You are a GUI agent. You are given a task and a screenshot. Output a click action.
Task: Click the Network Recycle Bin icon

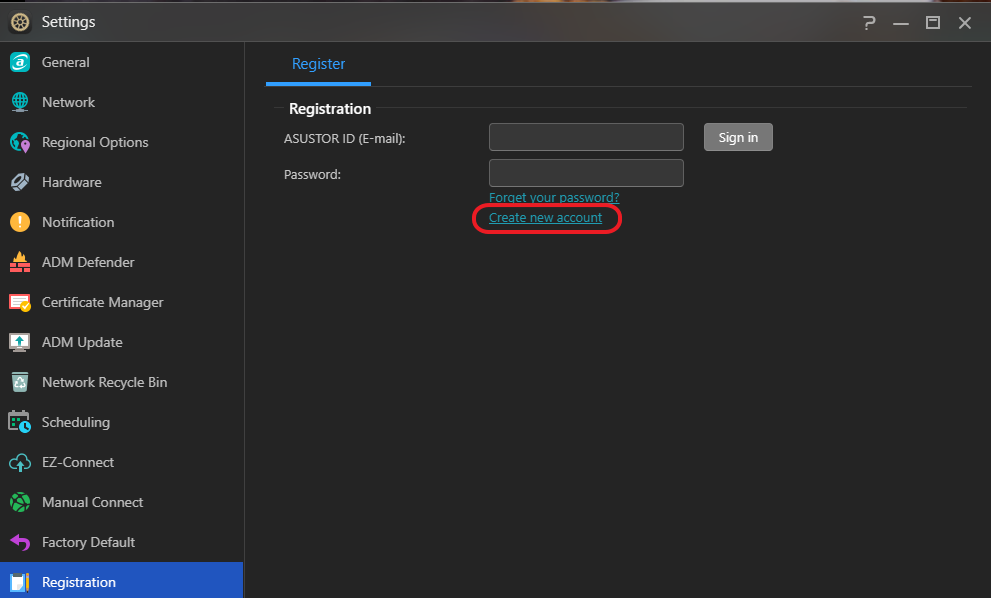(x=20, y=382)
